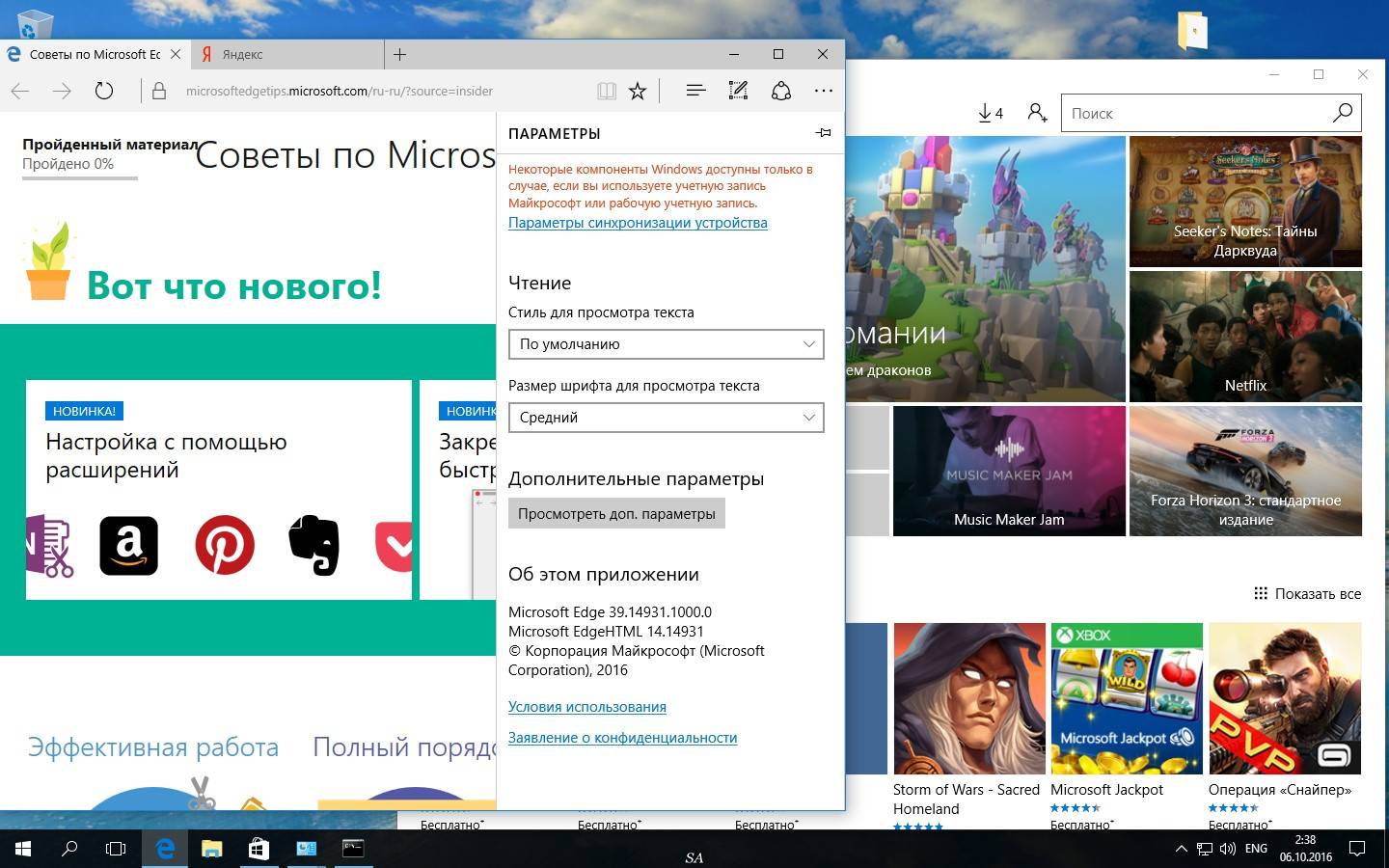The height and width of the screenshot is (868, 1389).
Task: Open Seeker's Notes tile in Store
Action: pyautogui.click(x=1245, y=202)
